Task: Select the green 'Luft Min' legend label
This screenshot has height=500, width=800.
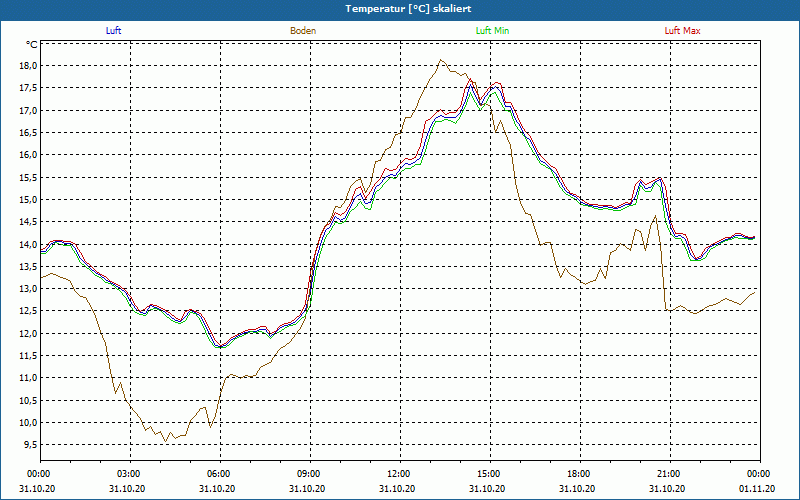Action: pos(492,31)
